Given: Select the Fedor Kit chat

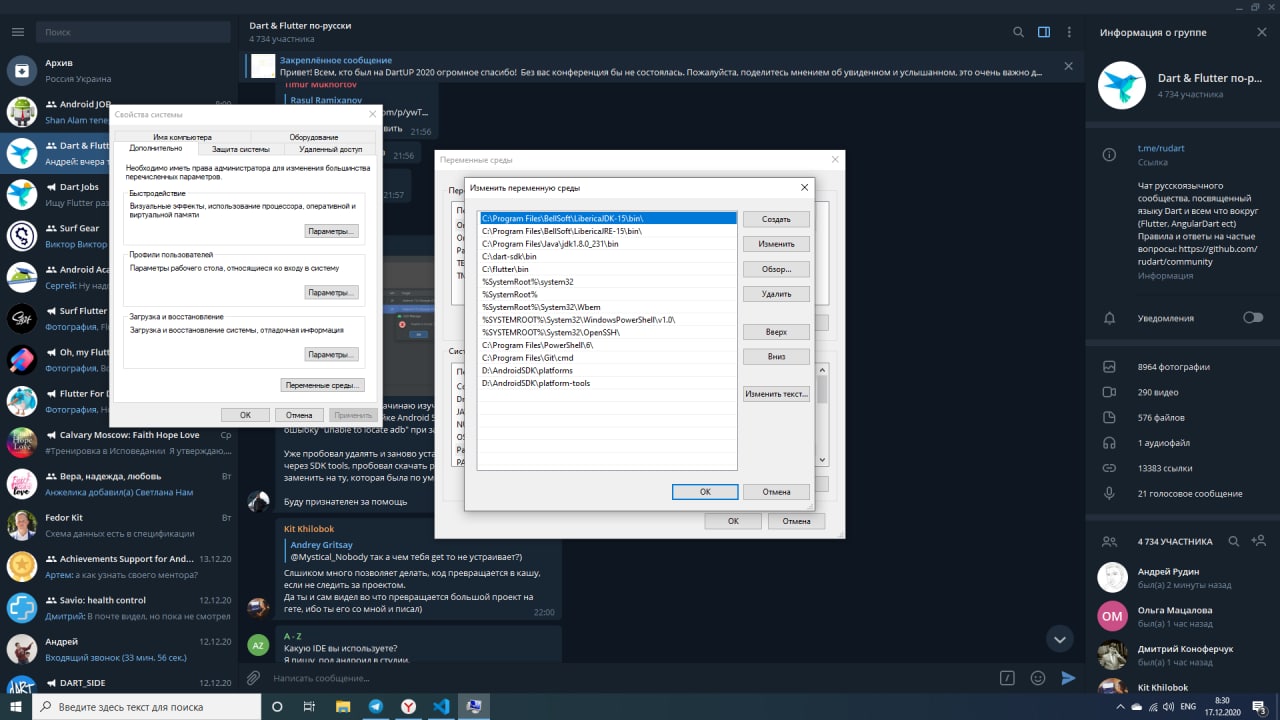Looking at the screenshot, I should [x=118, y=525].
